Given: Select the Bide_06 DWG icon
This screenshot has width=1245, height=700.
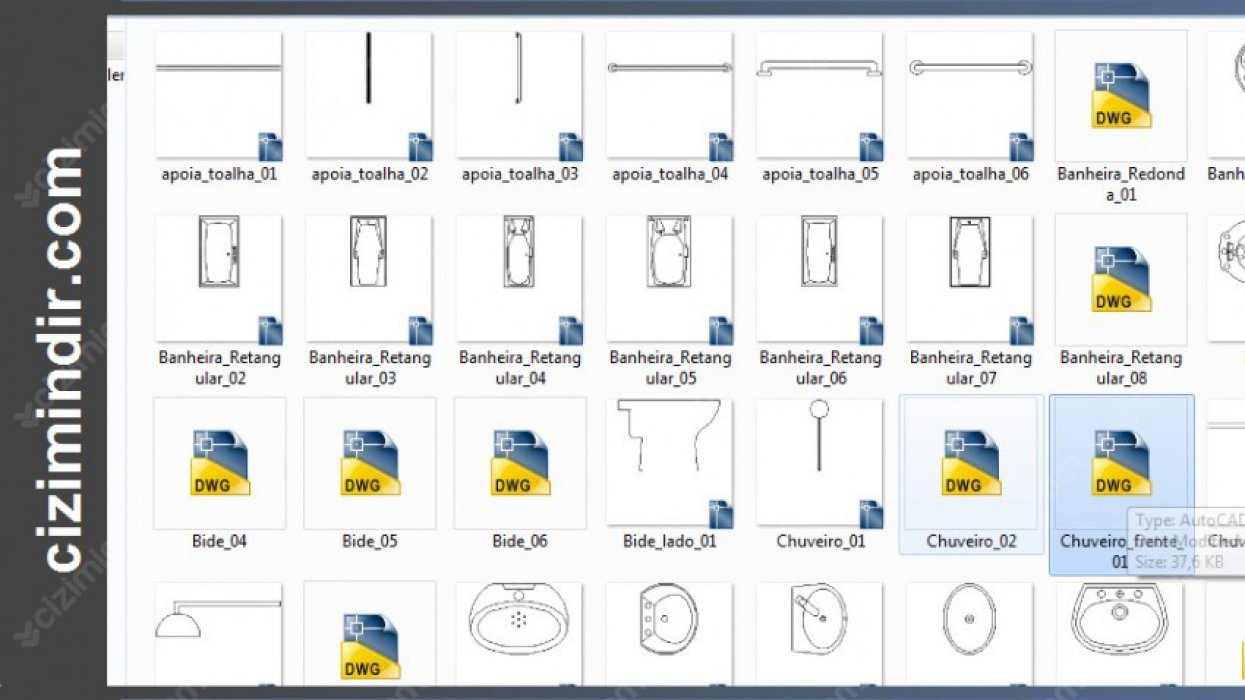Looking at the screenshot, I should 520,463.
